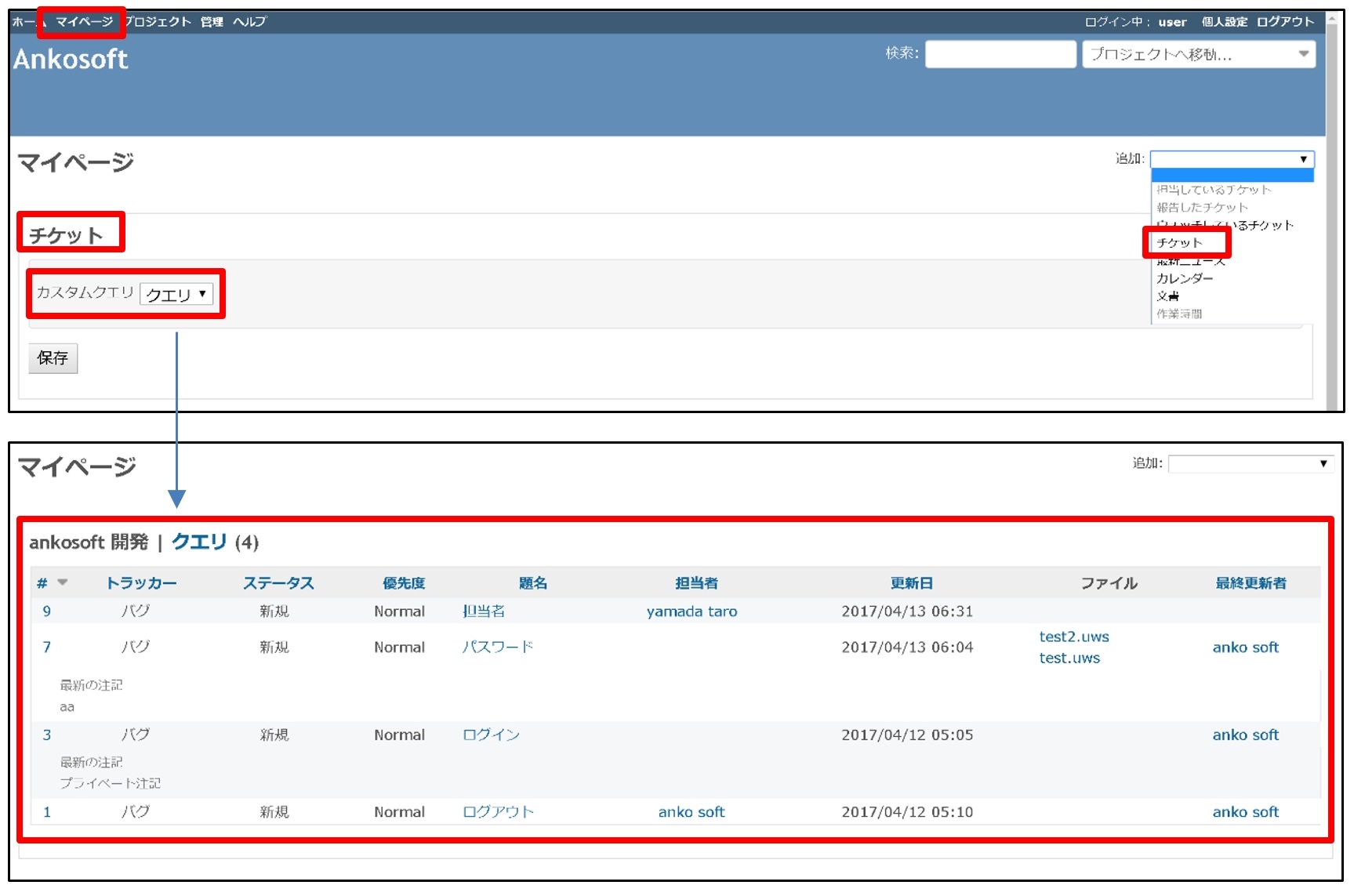This screenshot has width=1354, height=896.
Task: Click inside the 検索 search field
Action: pos(1000,54)
